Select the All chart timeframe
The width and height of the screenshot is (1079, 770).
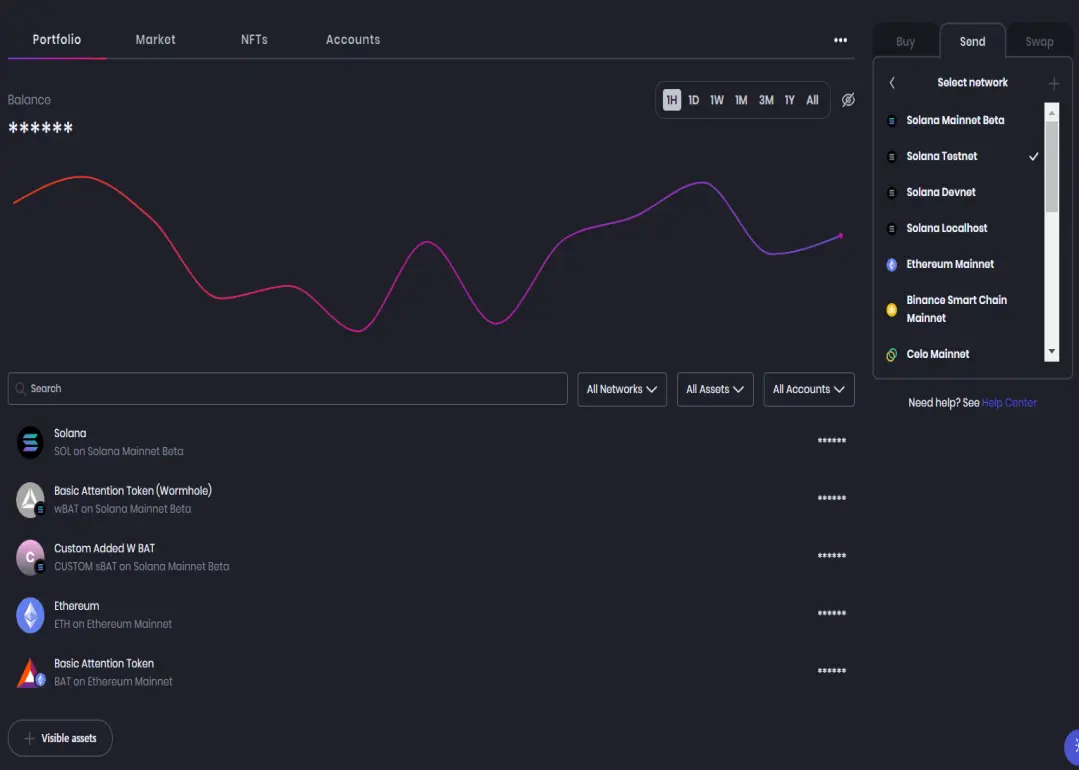pyautogui.click(x=812, y=100)
